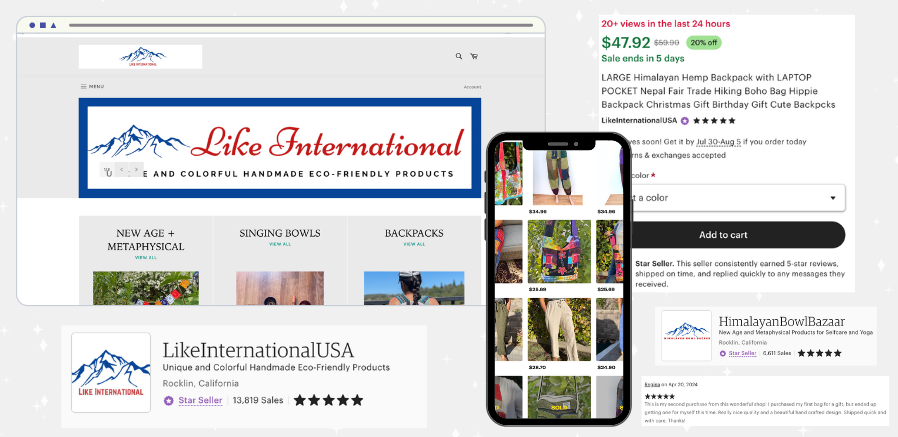The height and width of the screenshot is (437, 898).
Task: Open prayer flags thumbnail under New Age
Action: [x=146, y=288]
